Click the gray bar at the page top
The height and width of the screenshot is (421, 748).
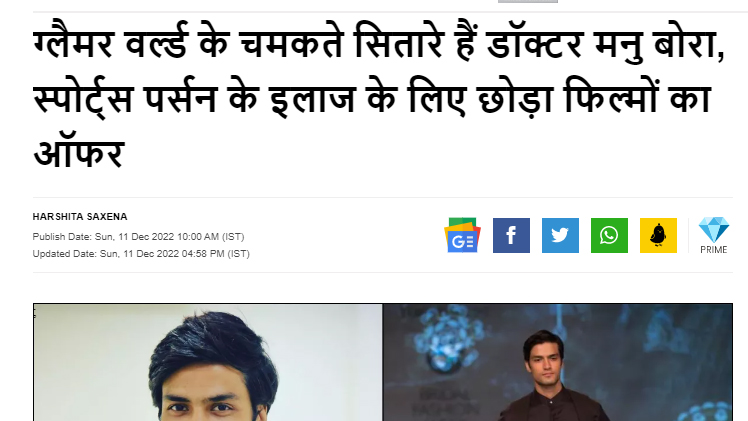pos(528,1)
